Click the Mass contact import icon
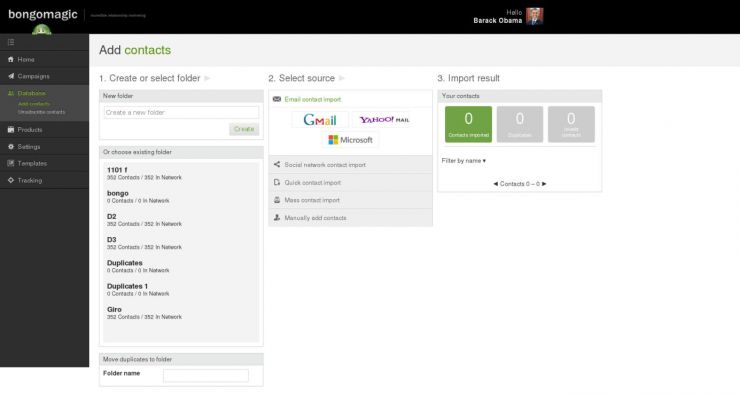740x394 pixels. click(277, 200)
